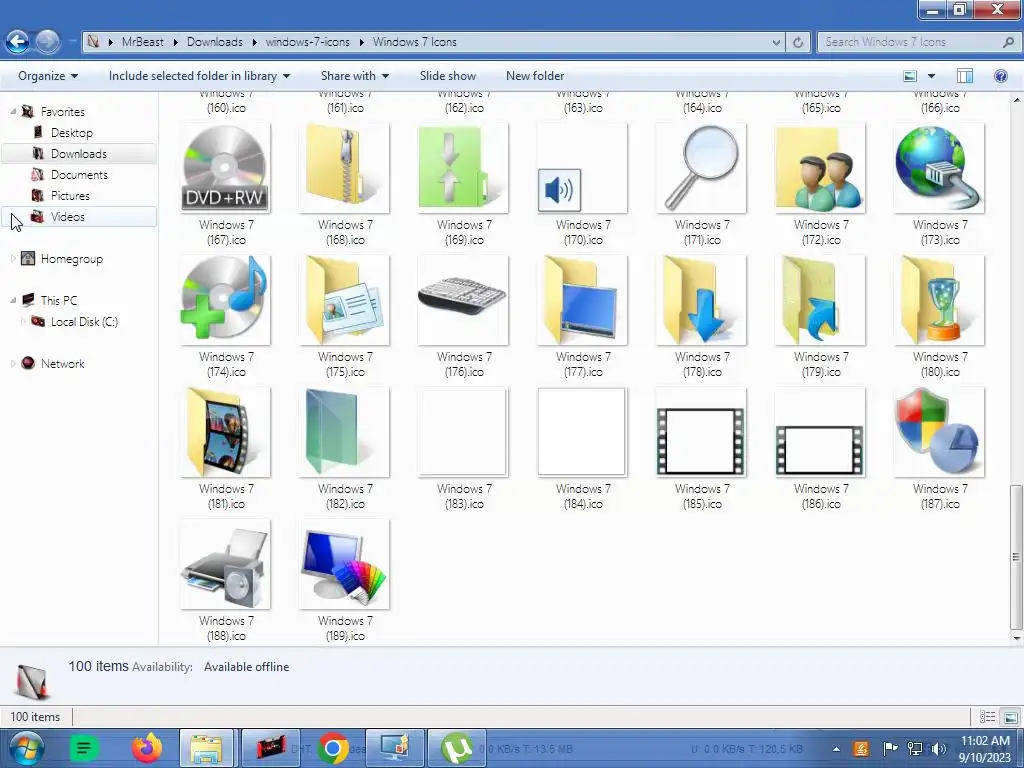Open the Help question mark button
Screen dimensions: 1024x768
click(1000, 76)
